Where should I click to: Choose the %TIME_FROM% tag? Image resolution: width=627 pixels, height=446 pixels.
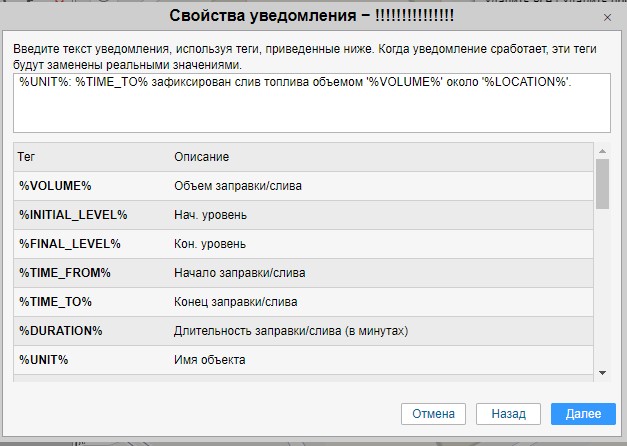(x=64, y=273)
